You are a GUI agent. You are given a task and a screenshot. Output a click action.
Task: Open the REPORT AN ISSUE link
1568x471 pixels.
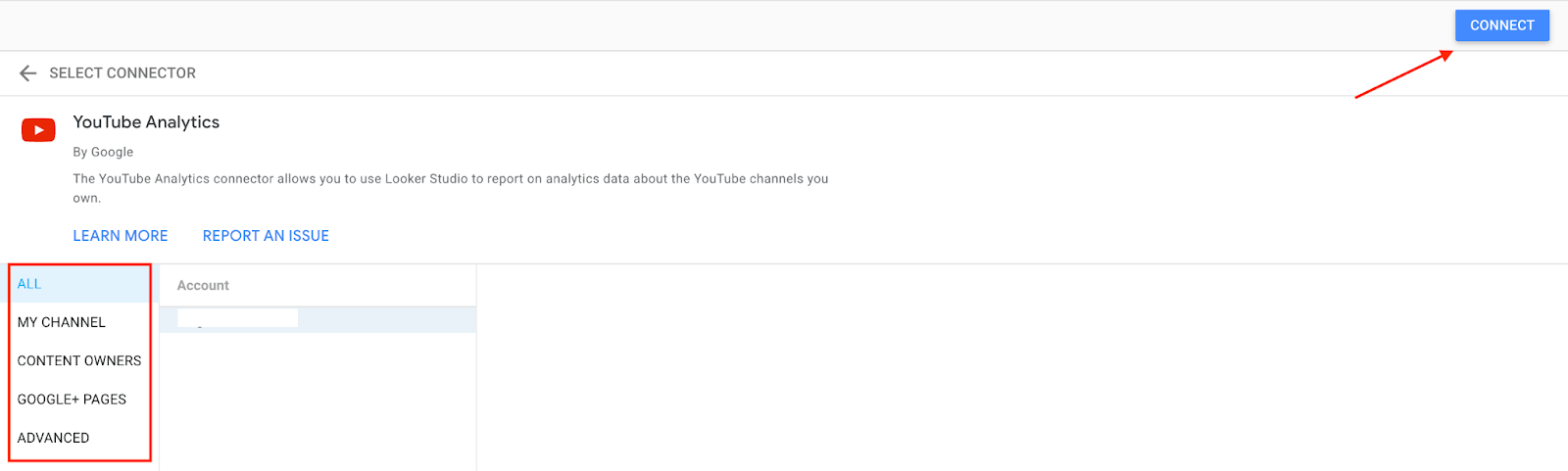(266, 236)
